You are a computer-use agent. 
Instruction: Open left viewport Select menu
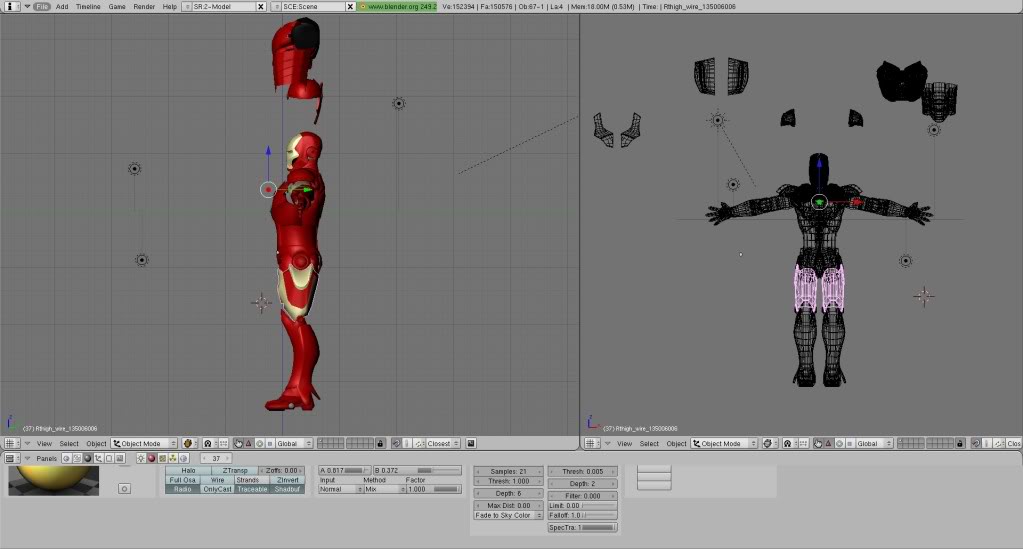click(x=69, y=443)
